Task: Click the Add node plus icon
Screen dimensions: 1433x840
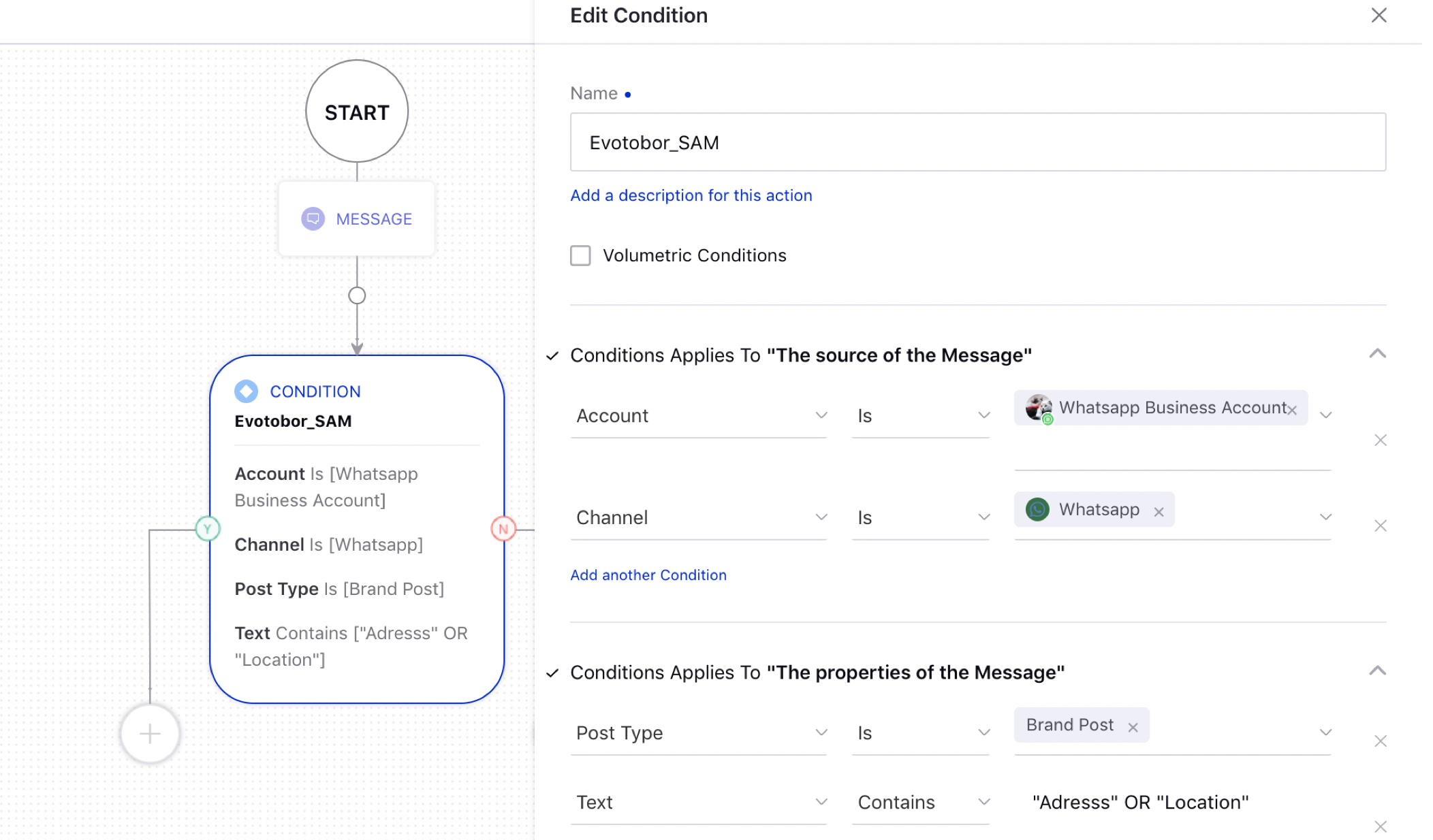Action: tap(150, 734)
